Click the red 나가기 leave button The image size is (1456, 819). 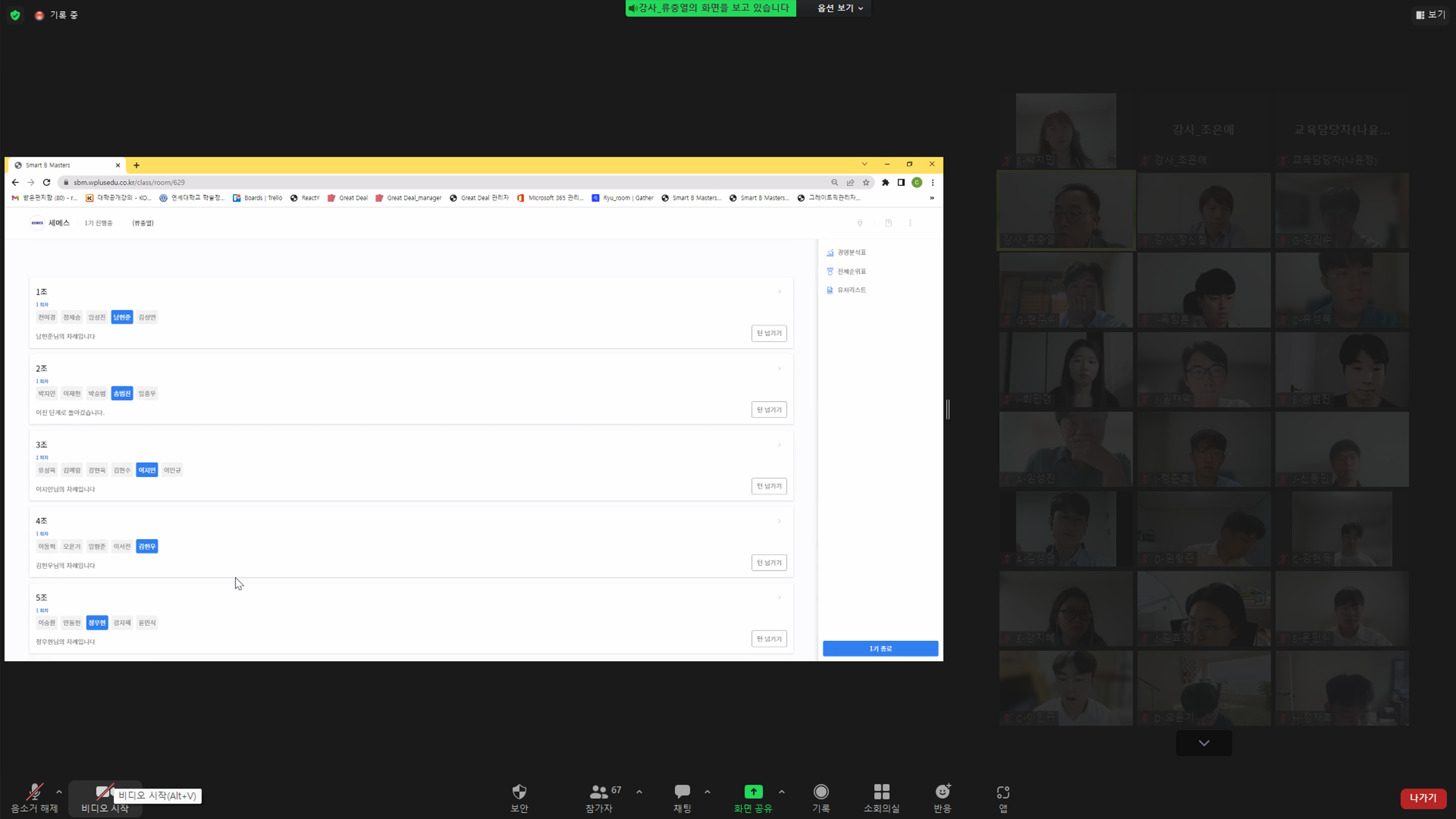tap(1422, 798)
